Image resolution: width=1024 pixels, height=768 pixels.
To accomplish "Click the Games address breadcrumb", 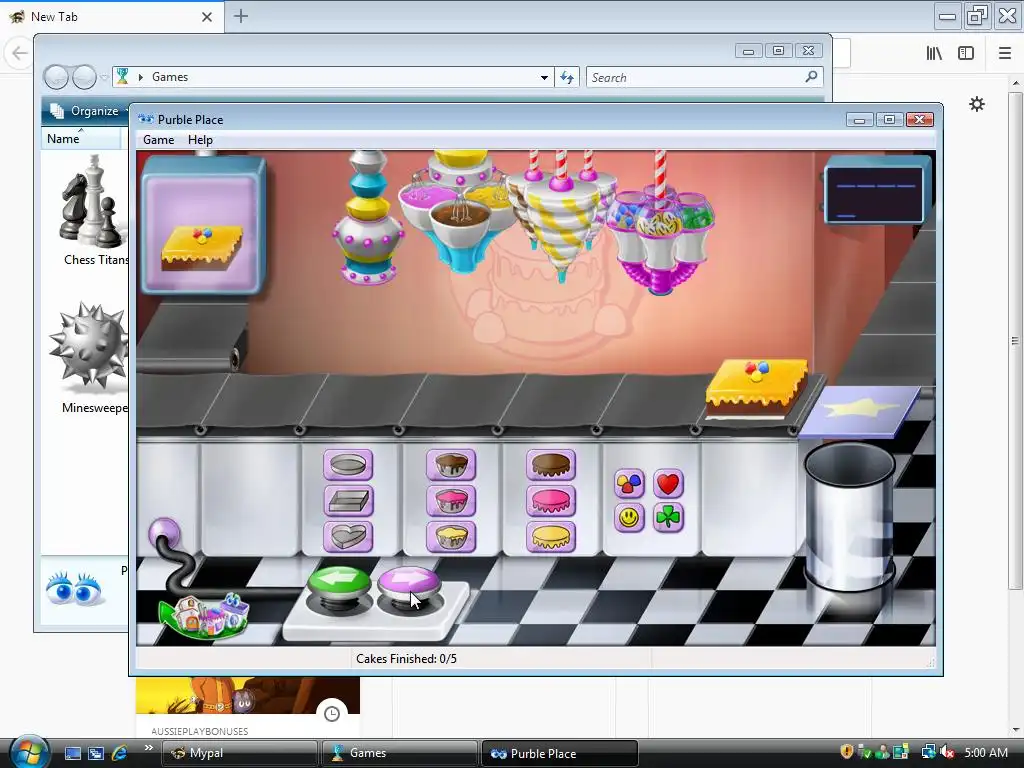I will click(x=170, y=77).
